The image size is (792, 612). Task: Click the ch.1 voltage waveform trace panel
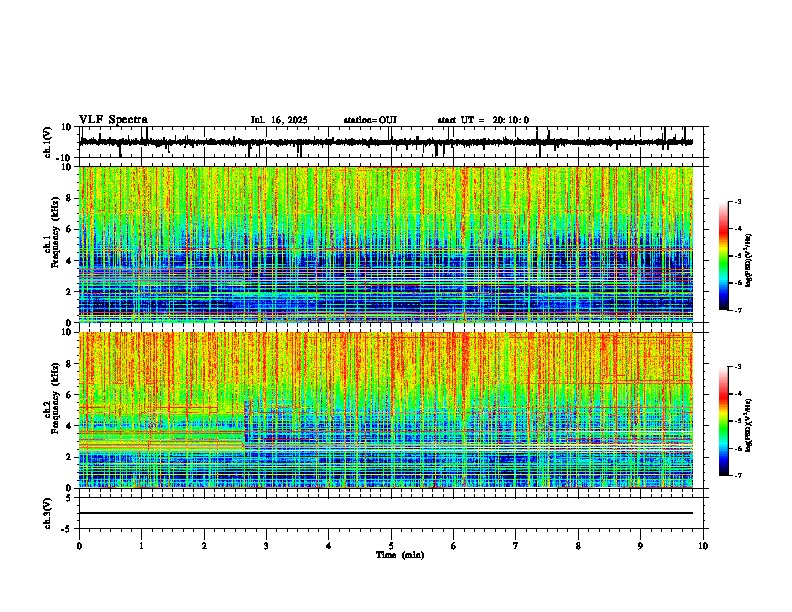[x=393, y=142]
